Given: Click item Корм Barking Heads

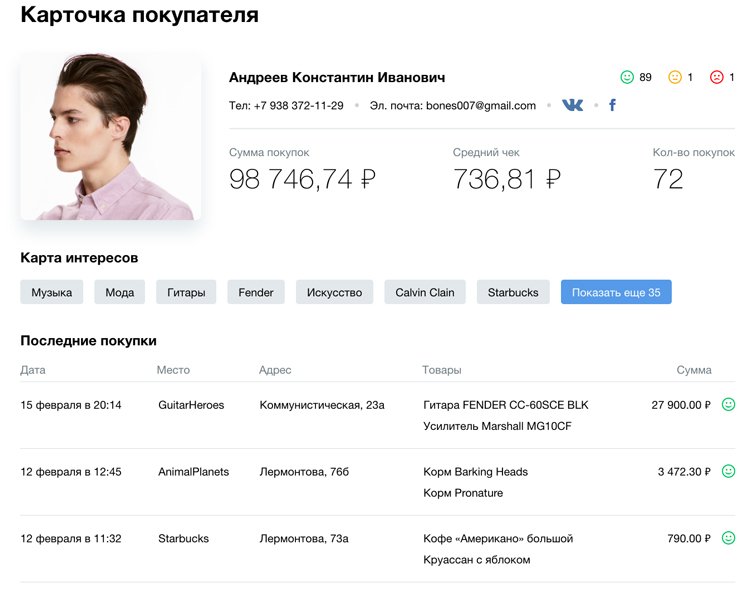Looking at the screenshot, I should pos(475,472).
